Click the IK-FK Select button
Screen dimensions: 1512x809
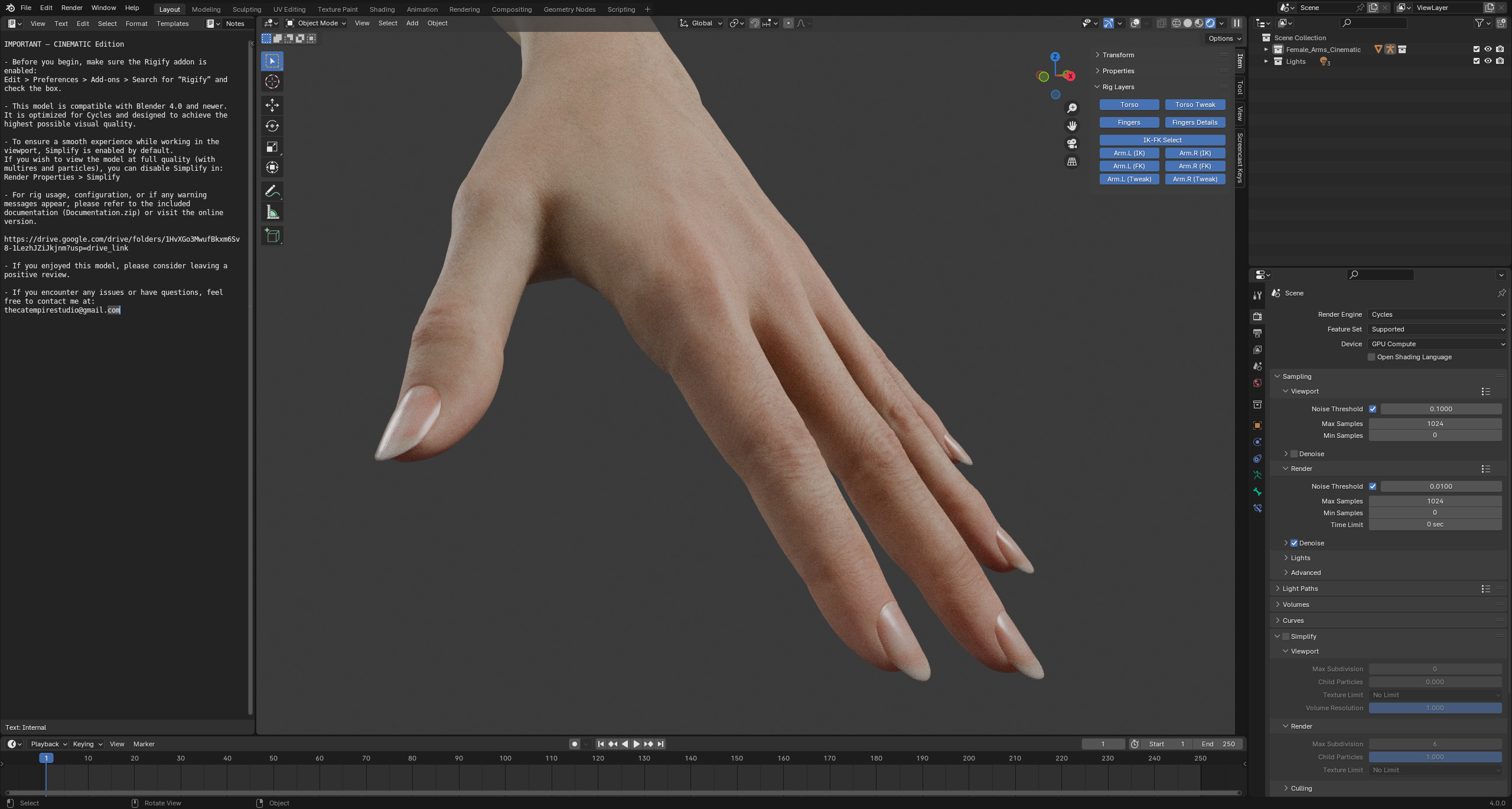(1162, 140)
